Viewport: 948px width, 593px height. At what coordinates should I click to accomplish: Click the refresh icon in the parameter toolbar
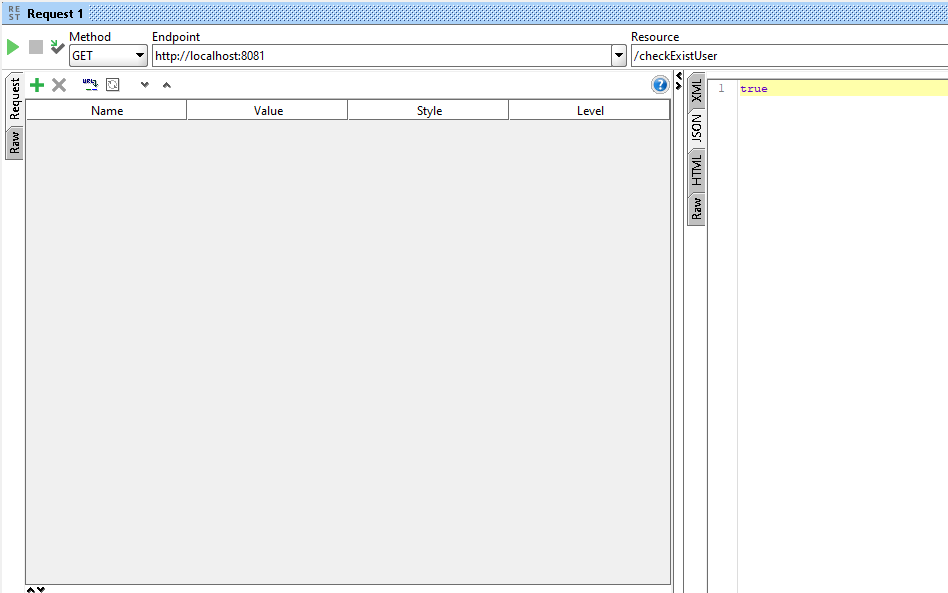click(113, 85)
